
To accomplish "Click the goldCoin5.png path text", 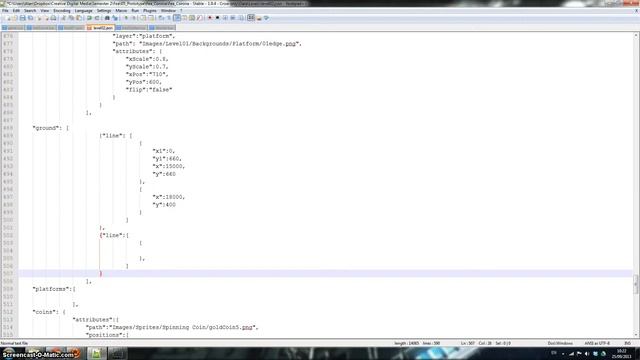I will point(172,327).
